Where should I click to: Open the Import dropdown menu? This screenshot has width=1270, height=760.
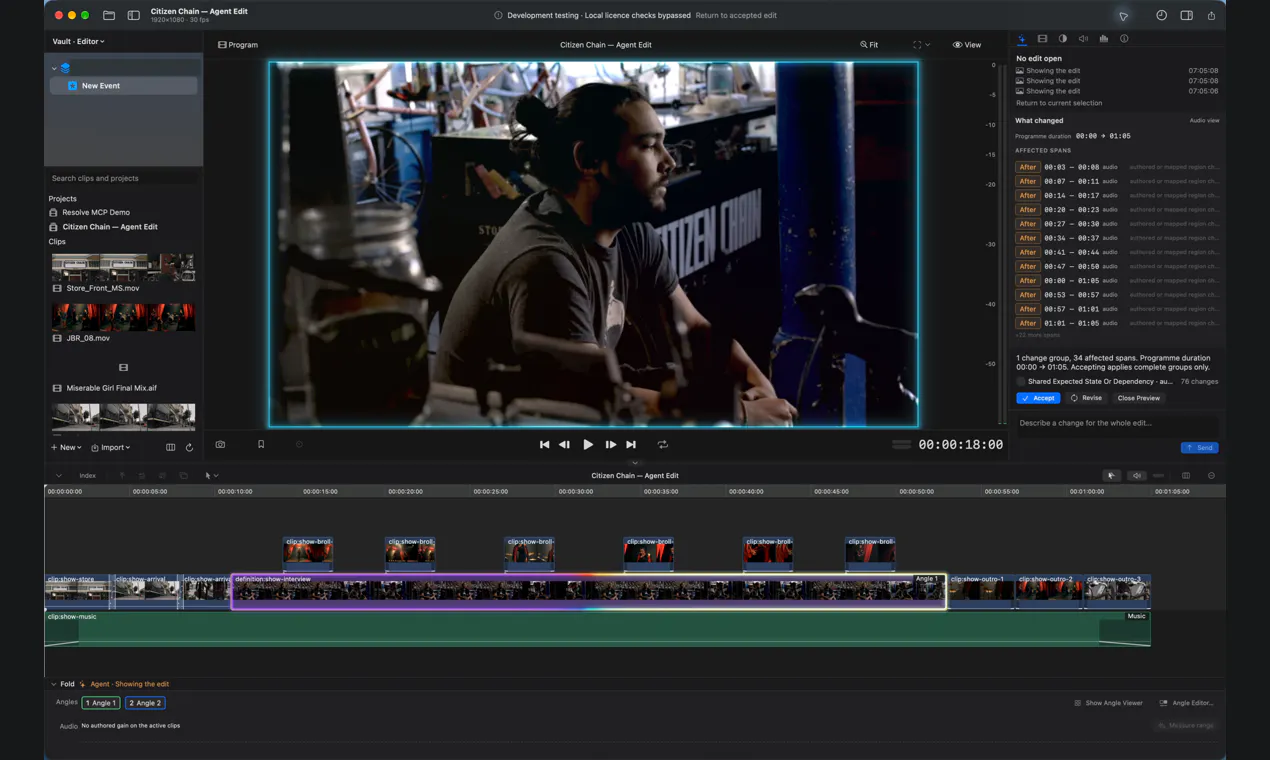click(x=111, y=448)
